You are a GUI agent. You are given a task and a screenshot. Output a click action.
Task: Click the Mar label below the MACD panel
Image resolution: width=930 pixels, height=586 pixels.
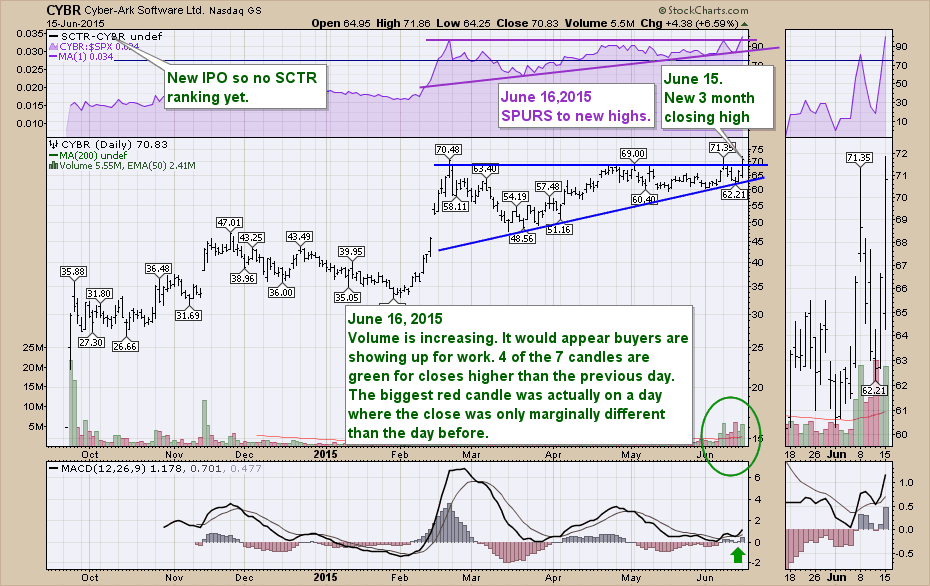click(471, 577)
